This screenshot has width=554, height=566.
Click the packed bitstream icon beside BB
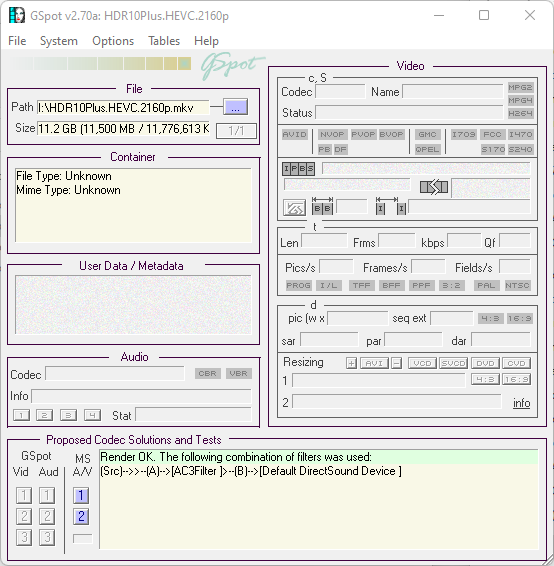294,208
